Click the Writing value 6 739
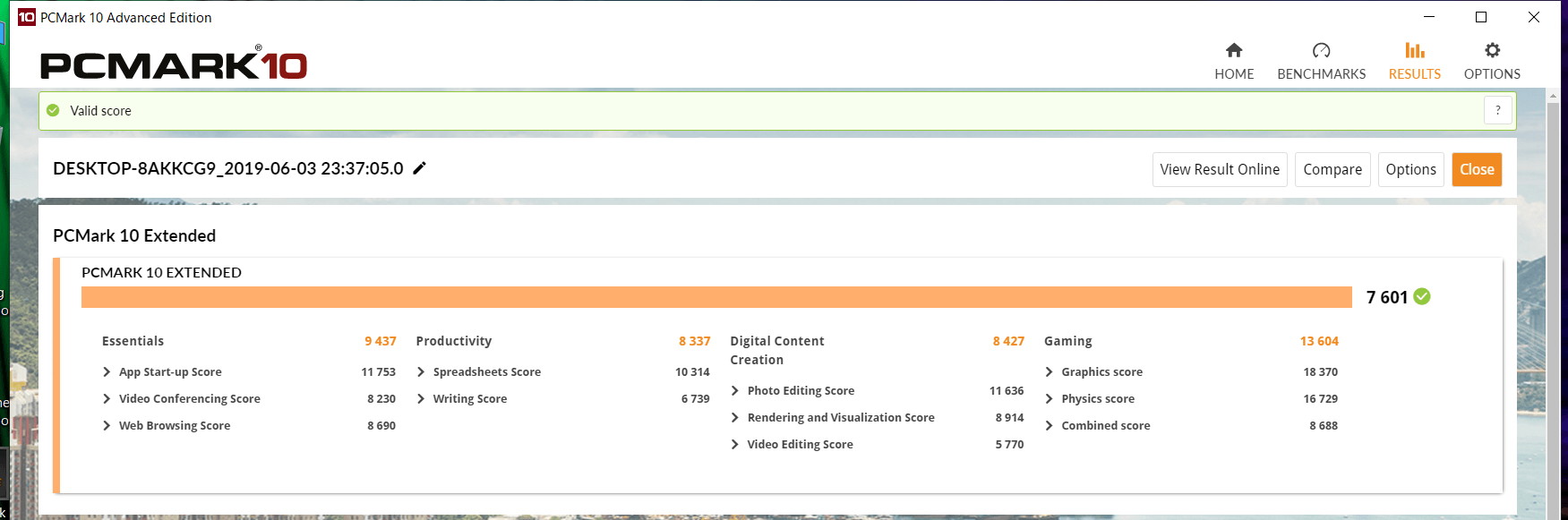Screen dimensions: 1568x520 [696, 399]
